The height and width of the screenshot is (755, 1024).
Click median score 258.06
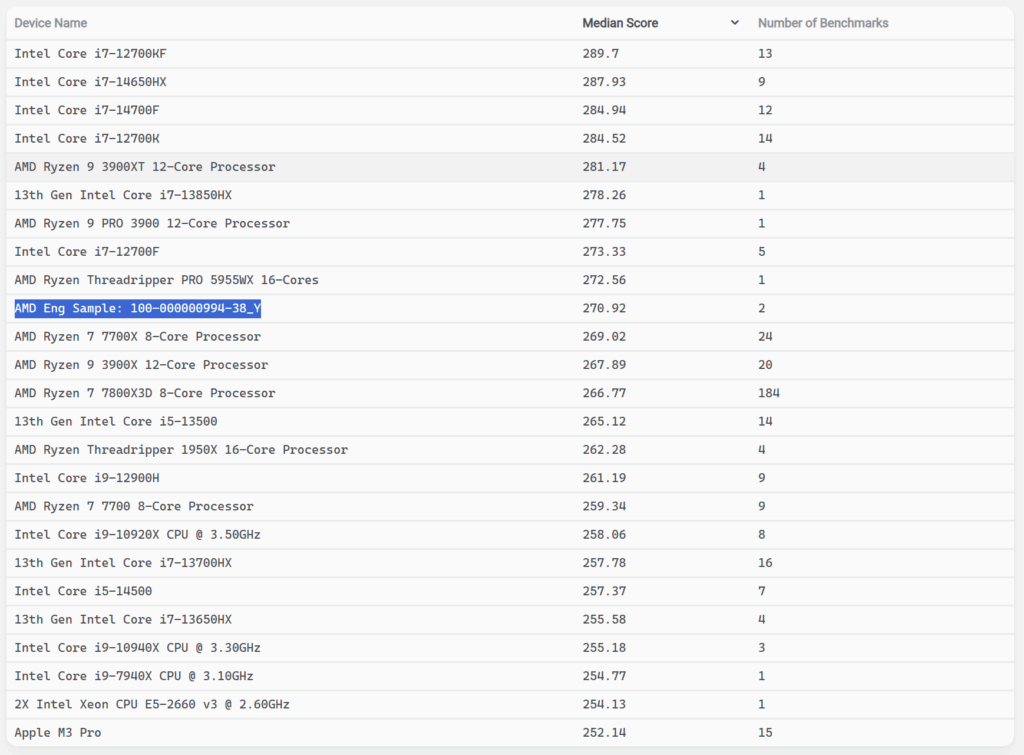click(604, 534)
